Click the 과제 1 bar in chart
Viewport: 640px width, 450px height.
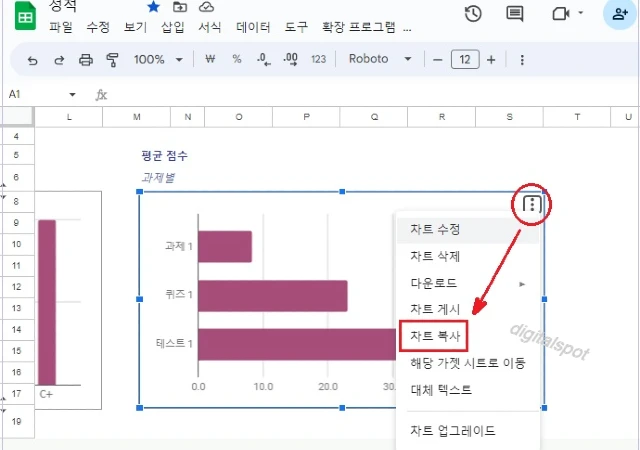pyautogui.click(x=225, y=247)
